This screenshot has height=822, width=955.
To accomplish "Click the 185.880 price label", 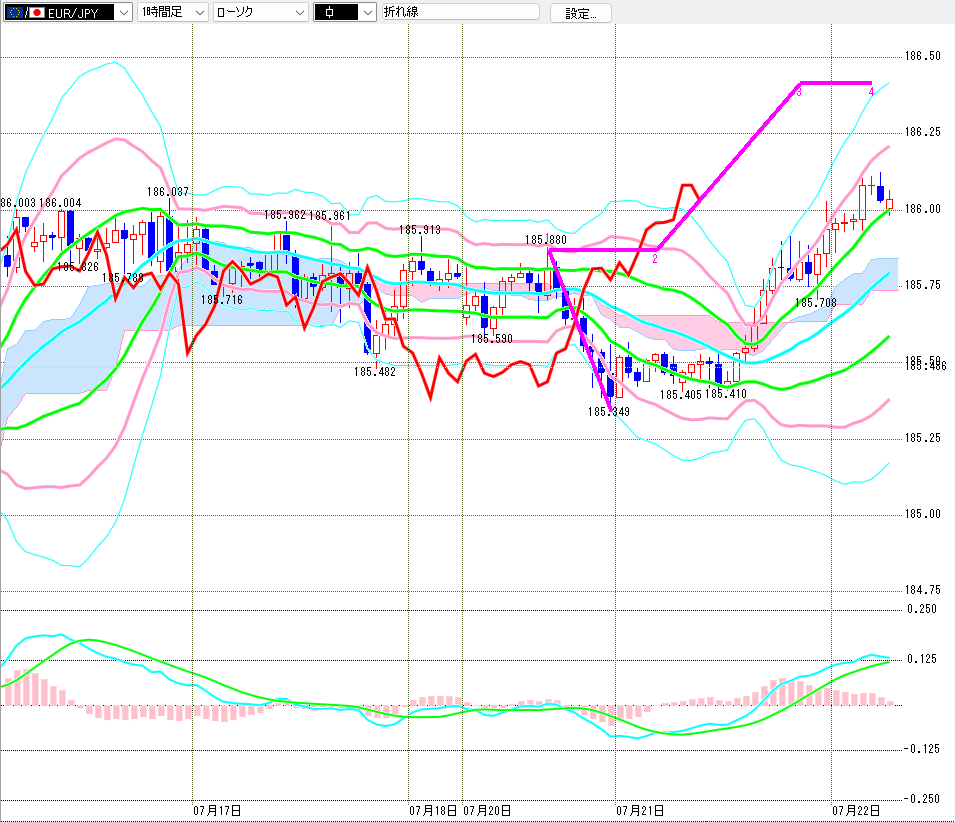I will tap(545, 240).
